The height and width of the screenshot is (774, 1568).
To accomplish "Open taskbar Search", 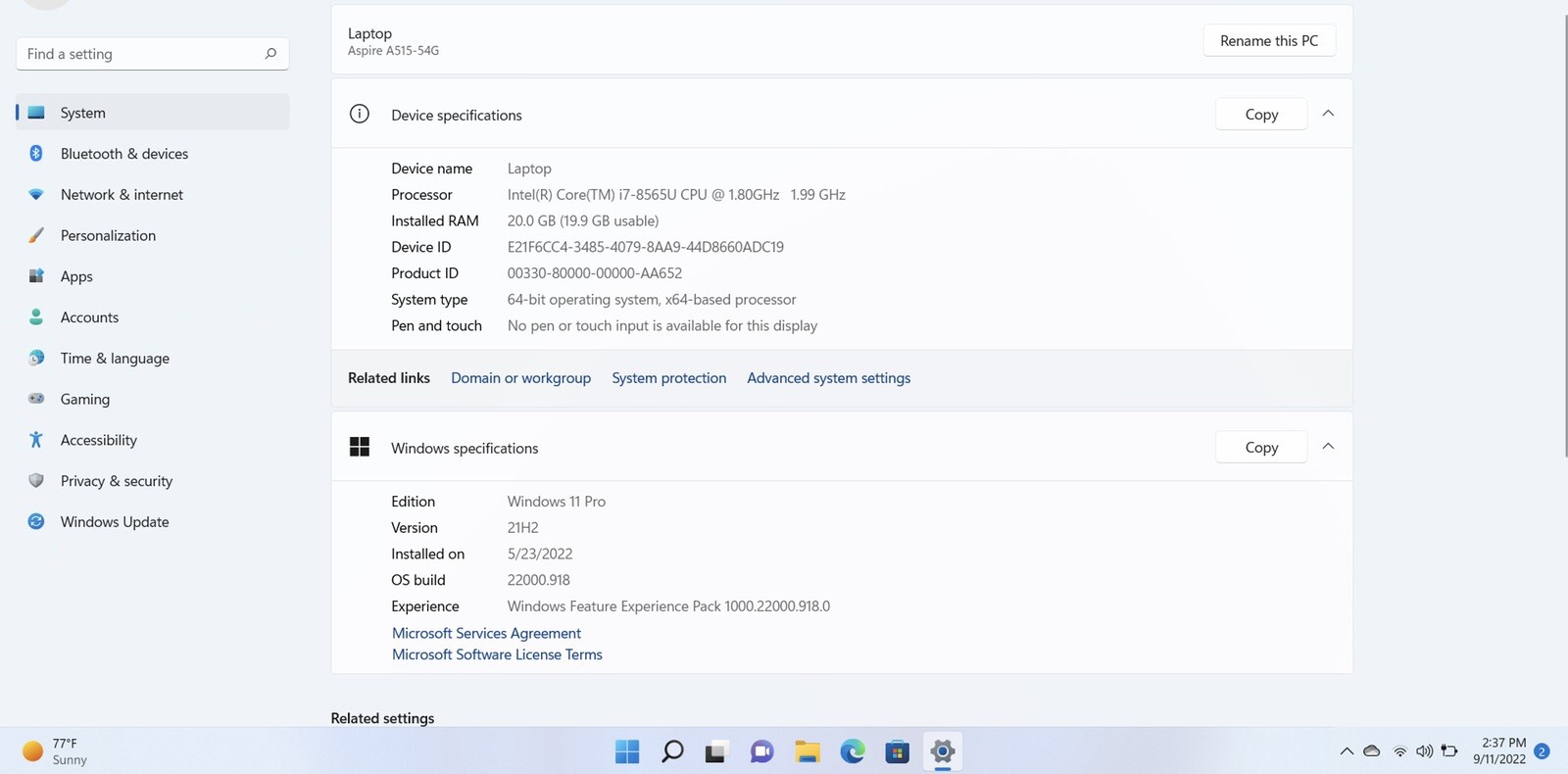I will [x=672, y=751].
